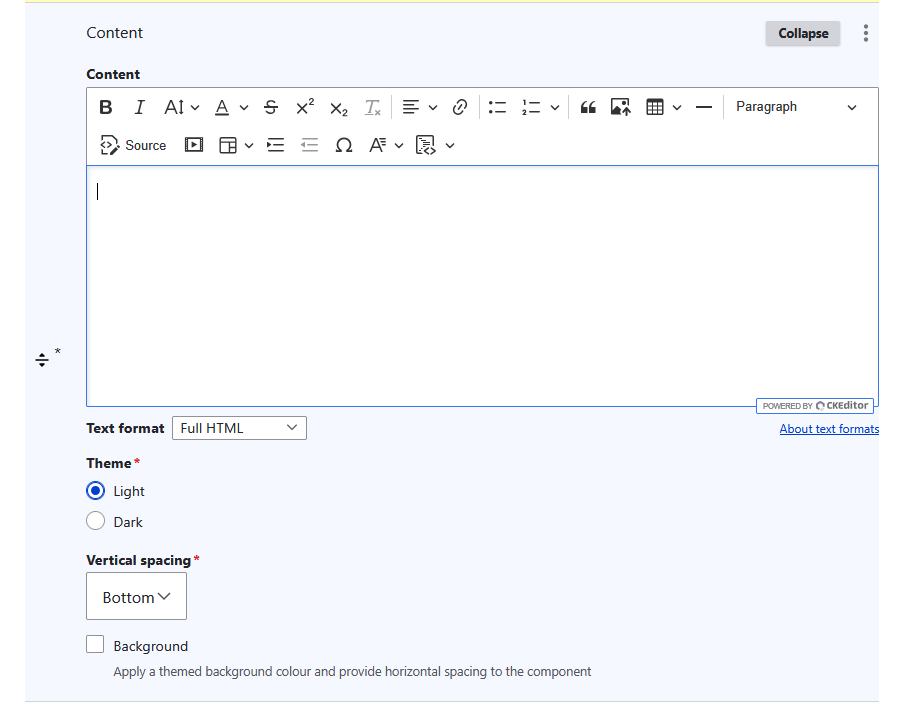Toggle bold formatting in editor toolbar
Viewport: 897px width, 704px height.
click(x=106, y=107)
